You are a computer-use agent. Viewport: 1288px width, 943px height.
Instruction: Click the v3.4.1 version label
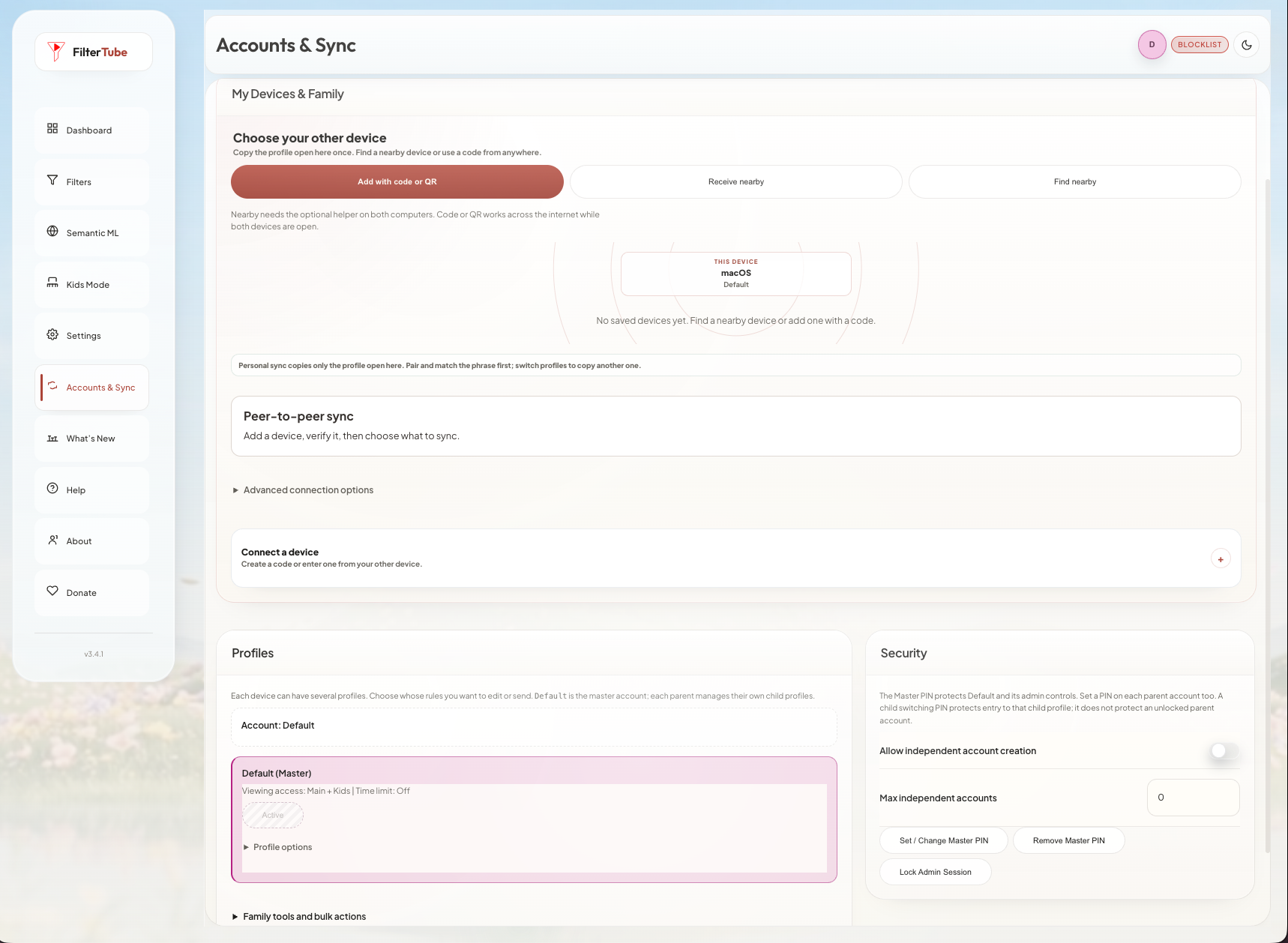(94, 654)
